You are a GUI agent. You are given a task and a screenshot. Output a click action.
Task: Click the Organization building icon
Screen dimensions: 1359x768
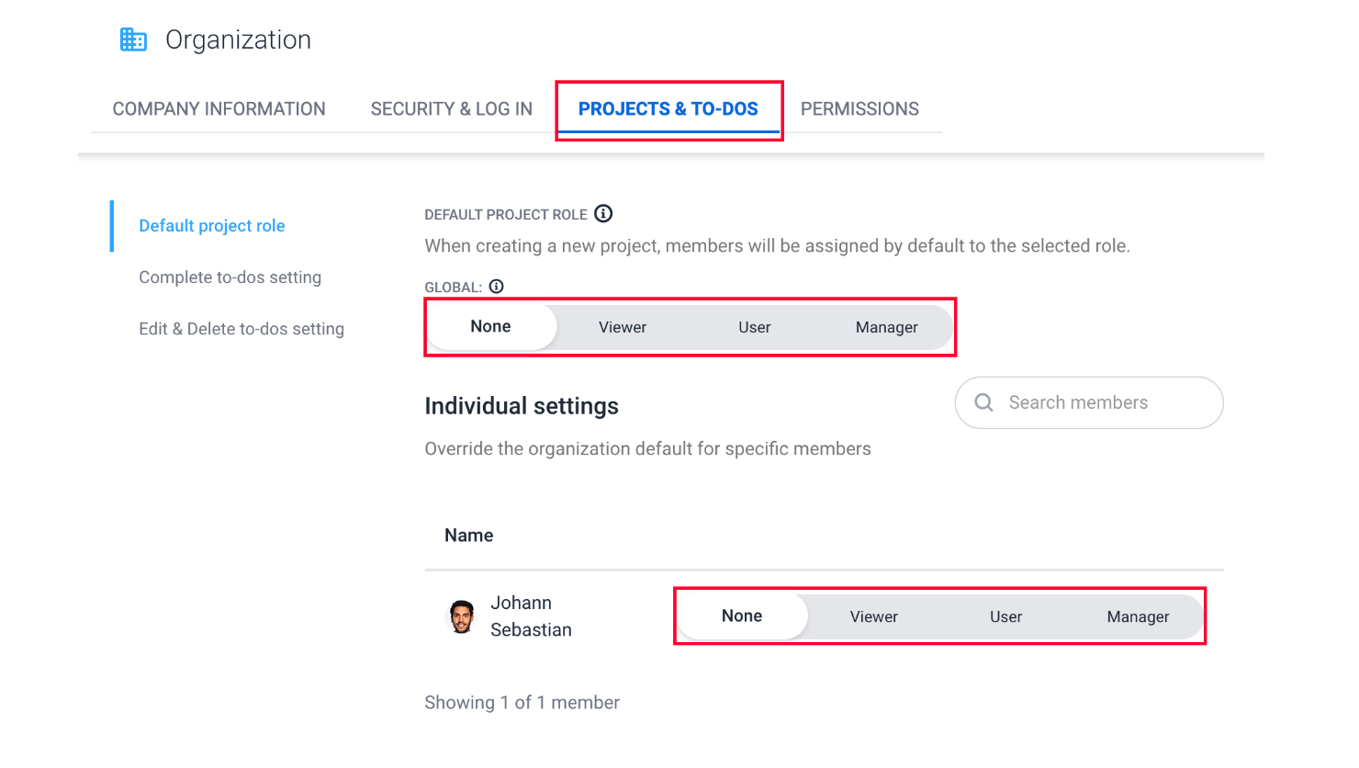pyautogui.click(x=133, y=39)
